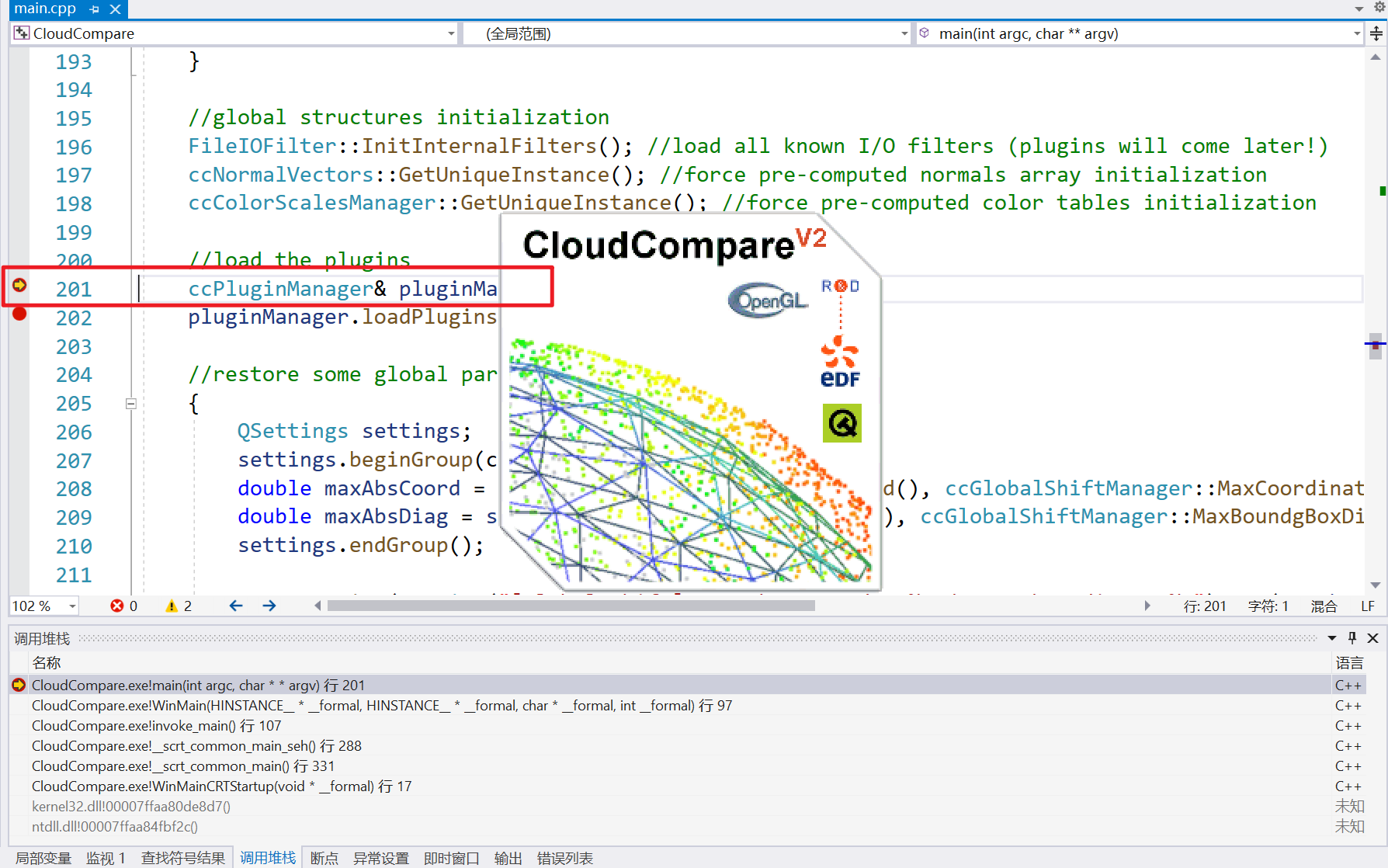Select the ntdll.dll stack frame

[687, 827]
